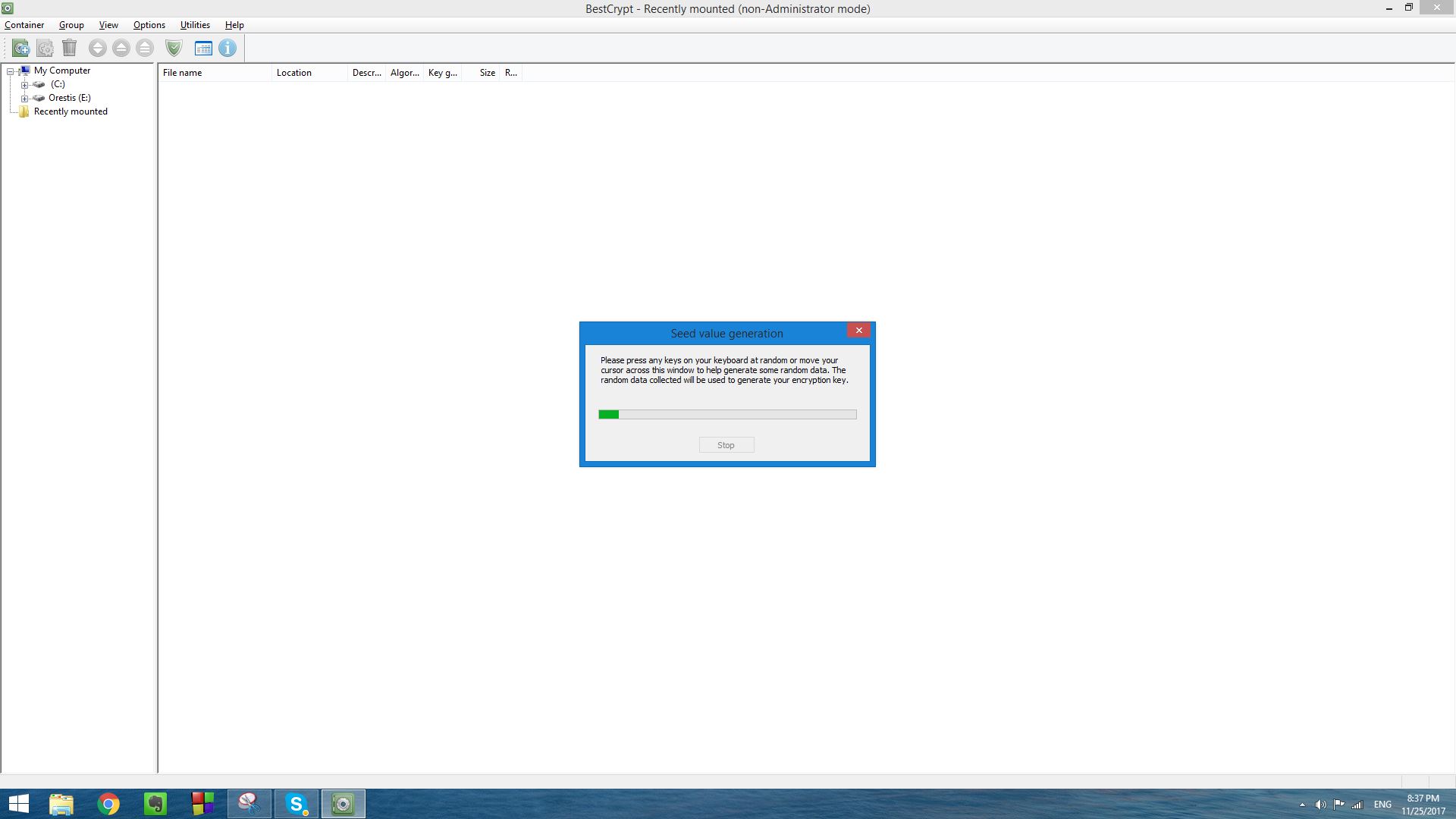
Task: Open the Options menu
Action: (x=149, y=25)
